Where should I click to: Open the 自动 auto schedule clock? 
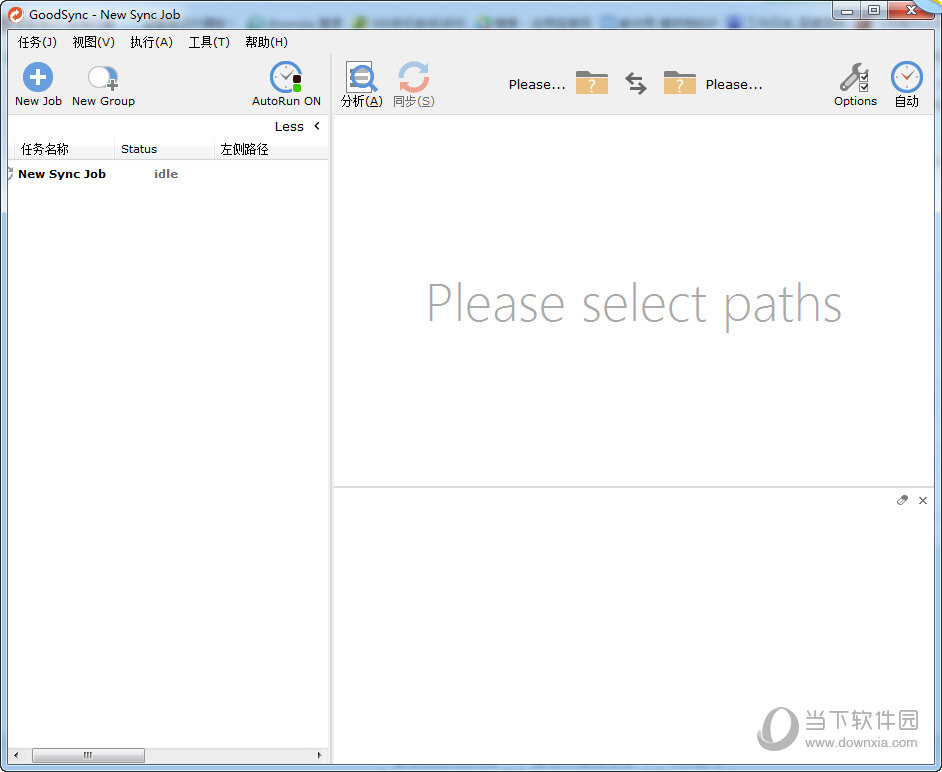pos(906,85)
